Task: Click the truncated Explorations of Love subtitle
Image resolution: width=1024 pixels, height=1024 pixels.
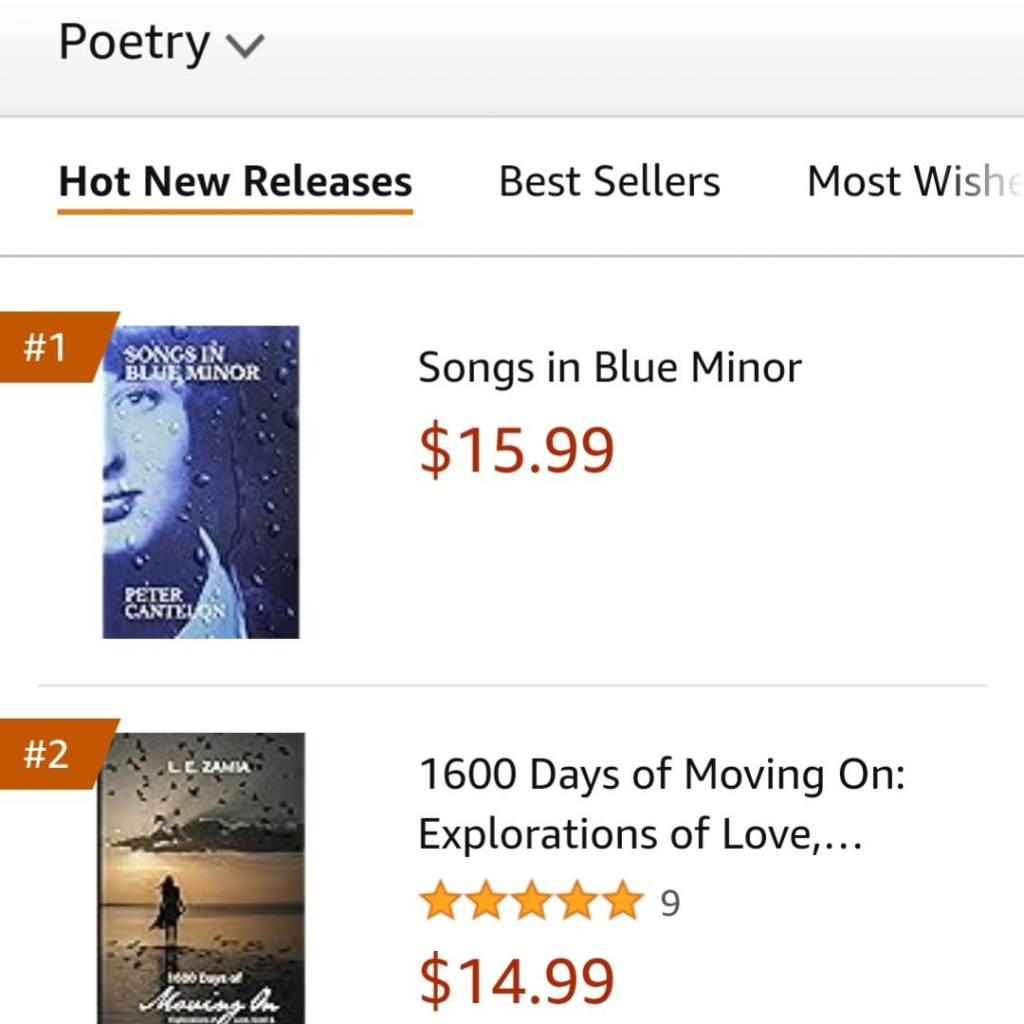Action: click(640, 834)
